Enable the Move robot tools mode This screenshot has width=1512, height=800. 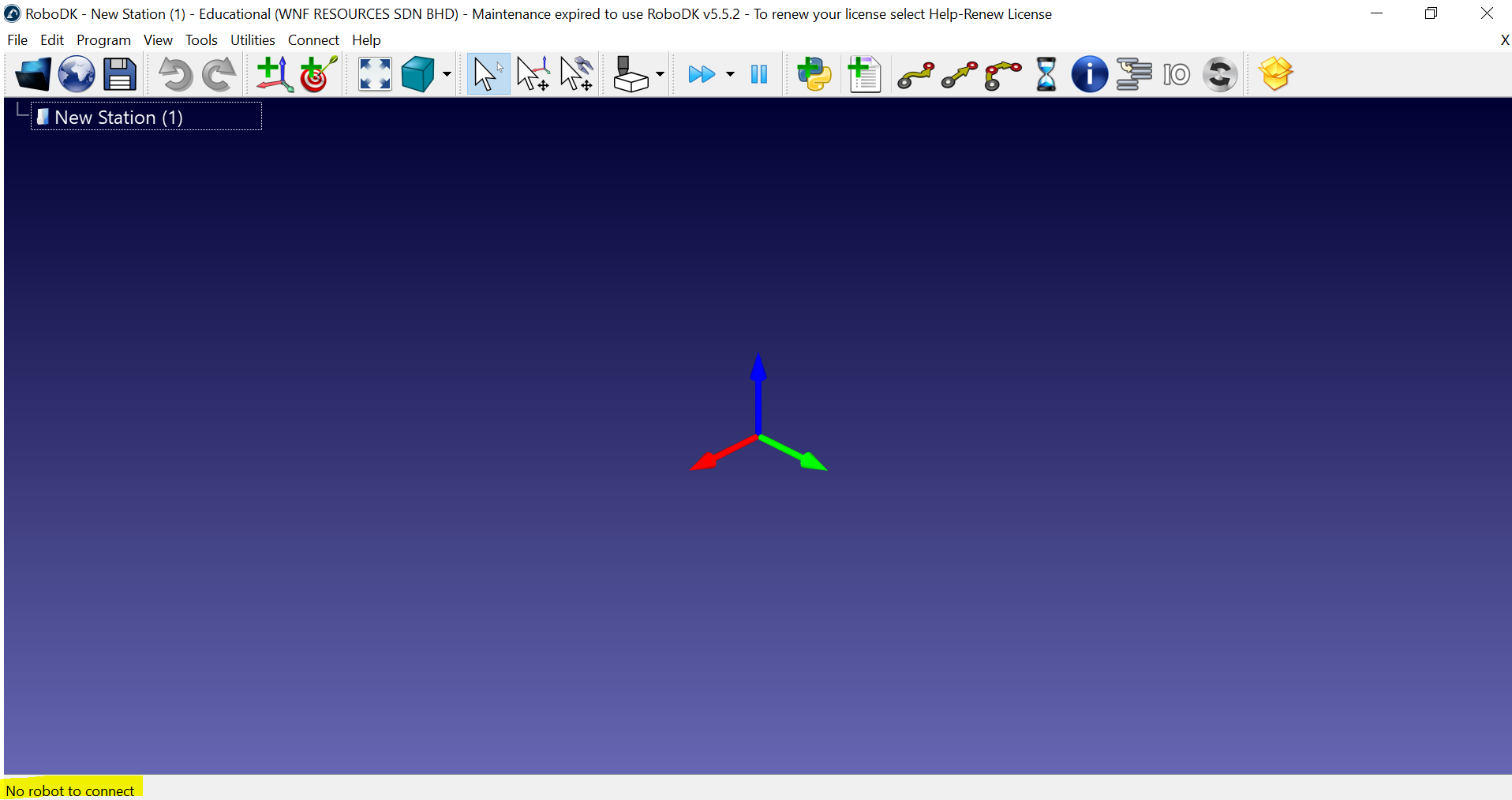point(577,75)
